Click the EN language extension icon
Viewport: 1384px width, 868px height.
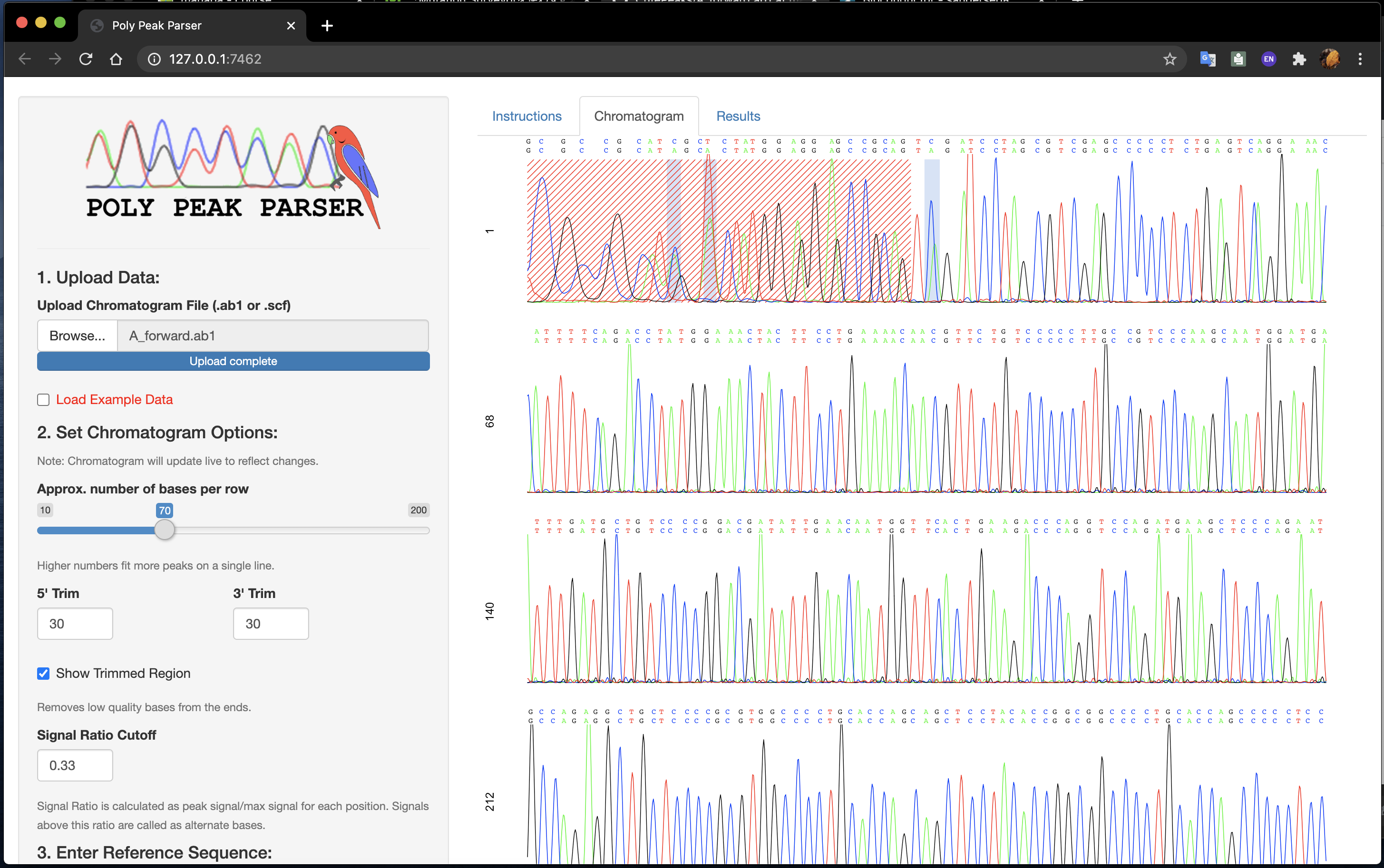coord(1268,58)
